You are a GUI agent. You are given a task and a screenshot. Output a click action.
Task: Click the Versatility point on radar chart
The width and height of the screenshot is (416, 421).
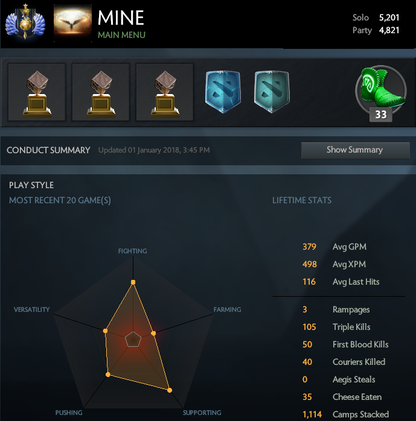pos(105,331)
